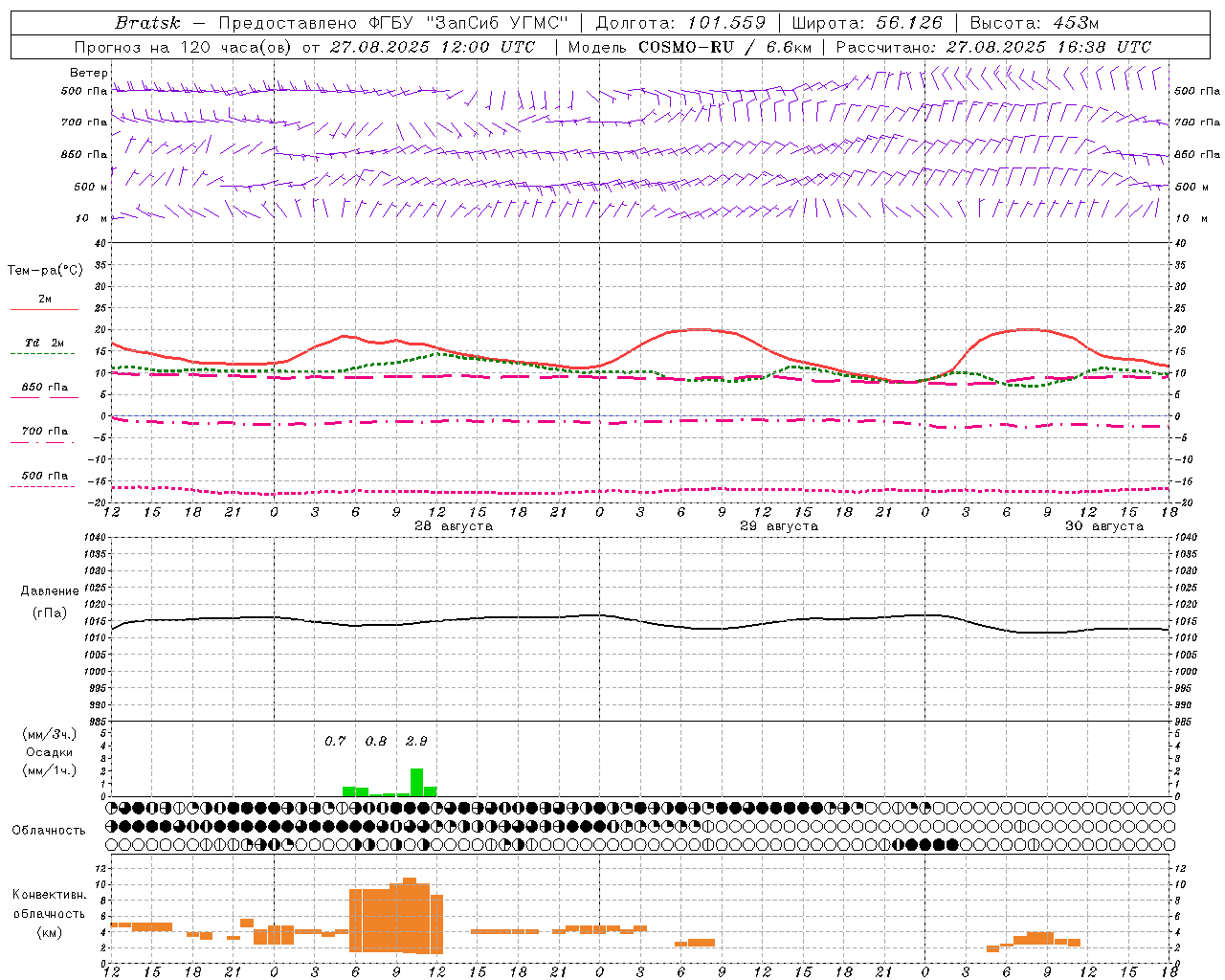
Task: Click the right-side "500 м" wind level label
Action: (1192, 187)
